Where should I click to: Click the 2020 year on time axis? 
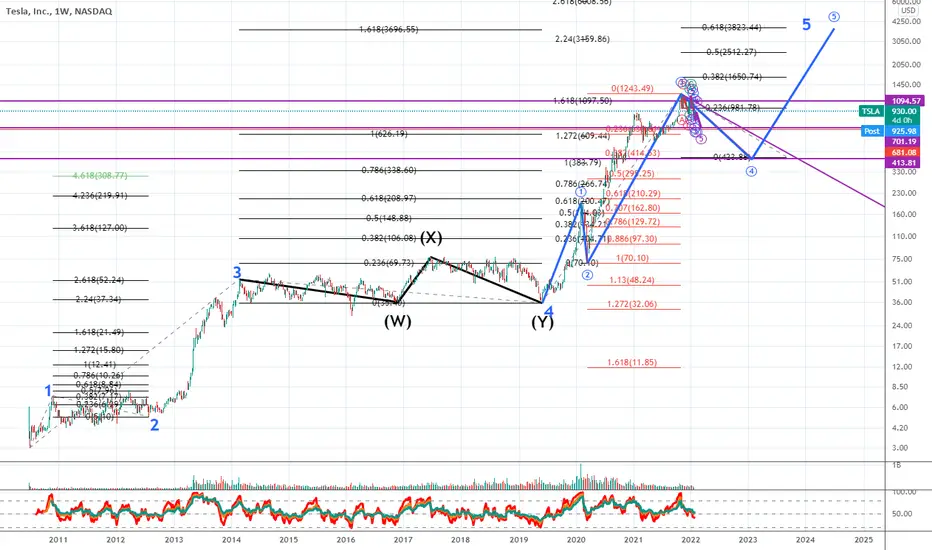click(x=576, y=540)
